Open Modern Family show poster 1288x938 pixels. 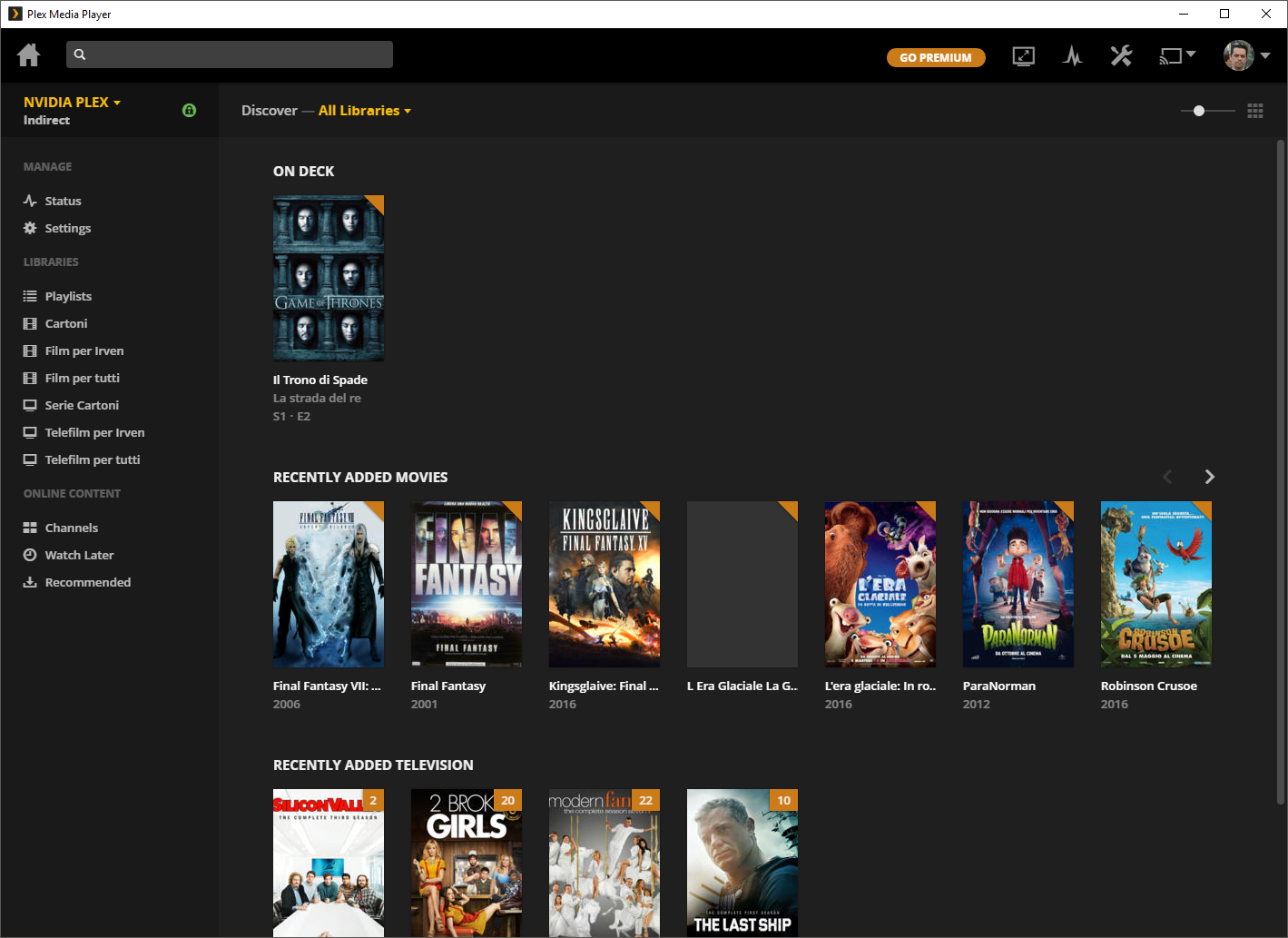tap(605, 863)
